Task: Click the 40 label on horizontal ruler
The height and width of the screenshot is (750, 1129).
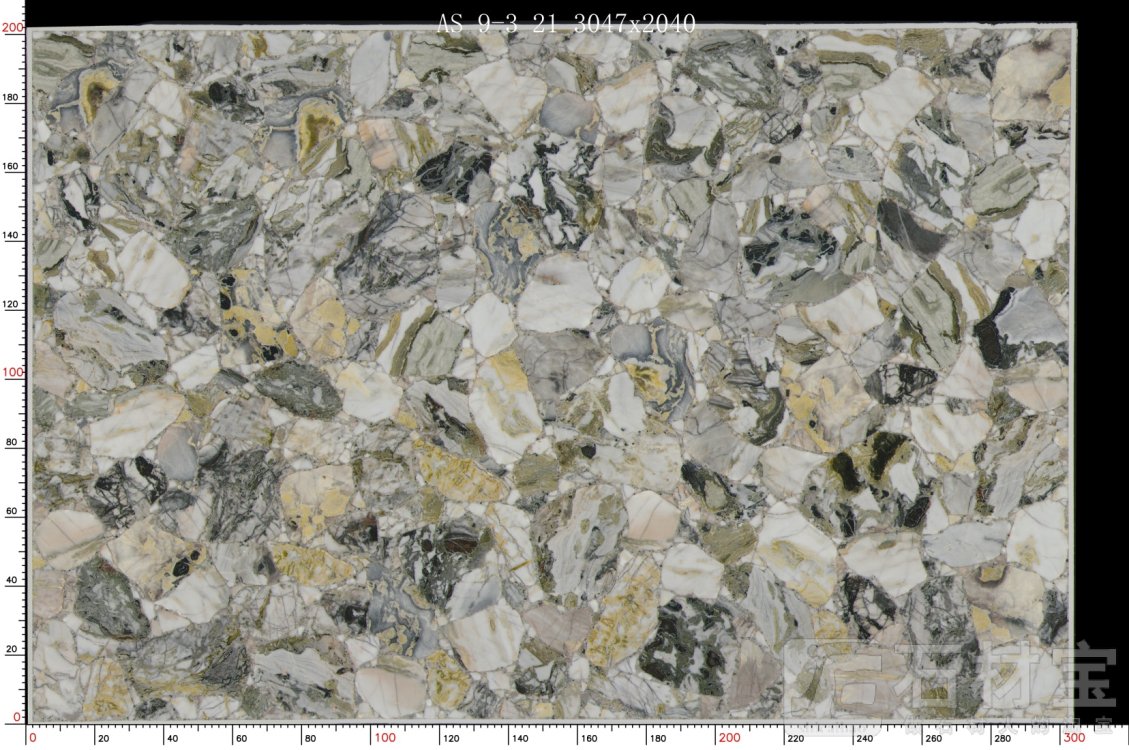Action: (172, 739)
